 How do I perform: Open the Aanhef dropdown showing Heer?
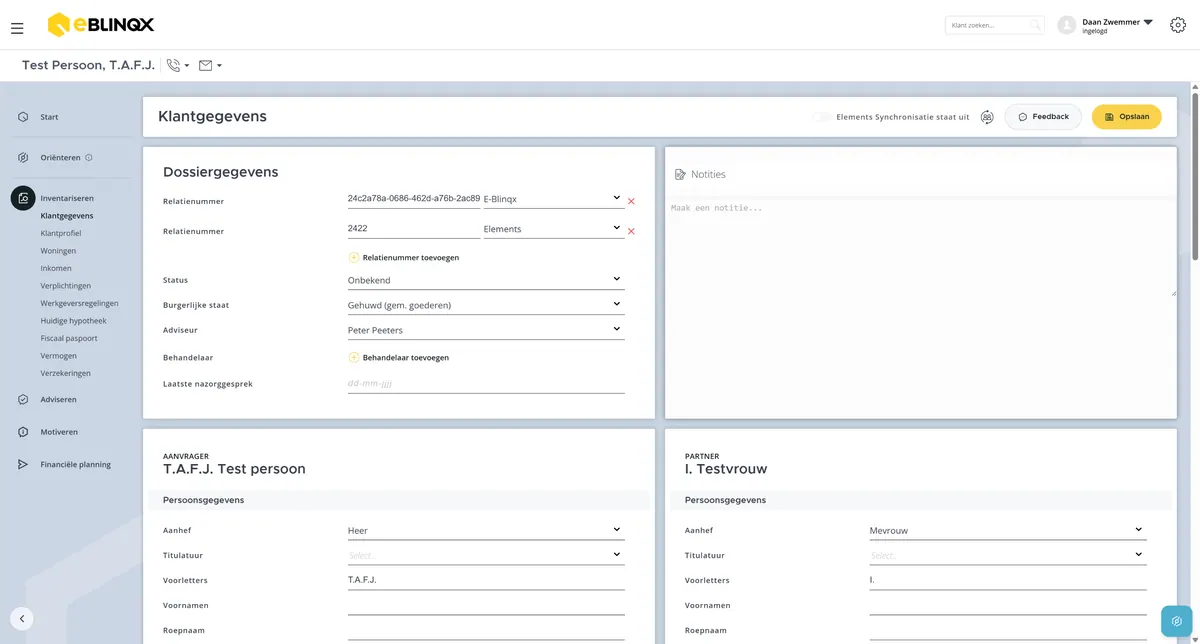pos(486,531)
